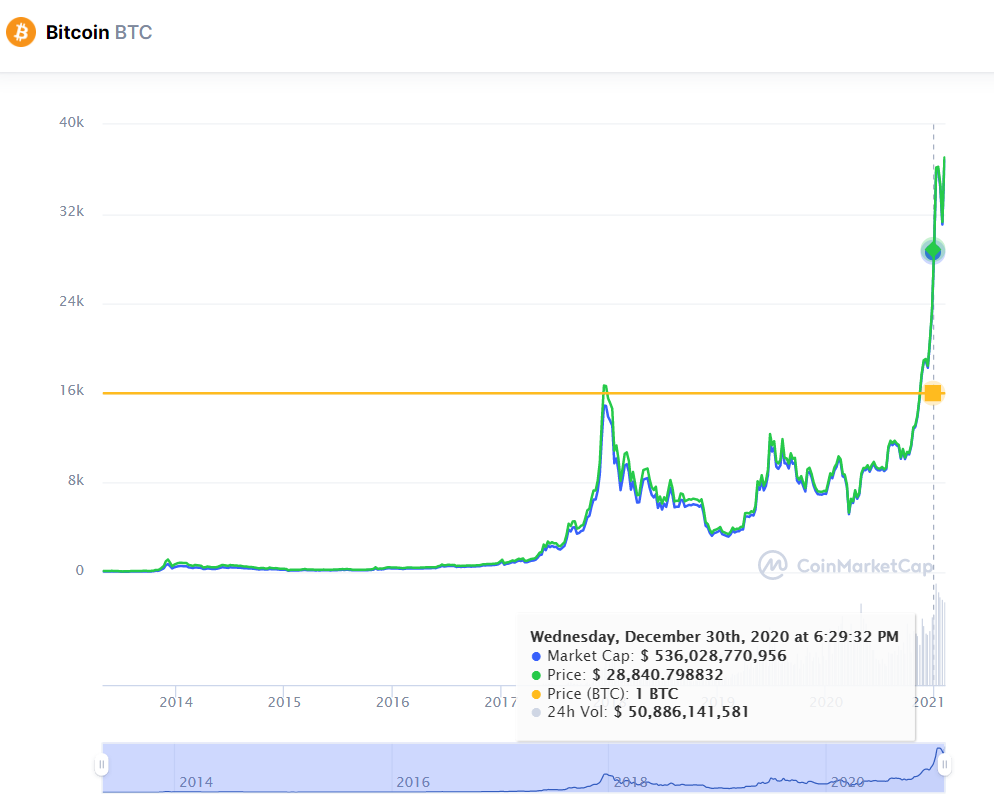
Task: Click 2016 label in the navigator strip
Action: [x=413, y=782]
